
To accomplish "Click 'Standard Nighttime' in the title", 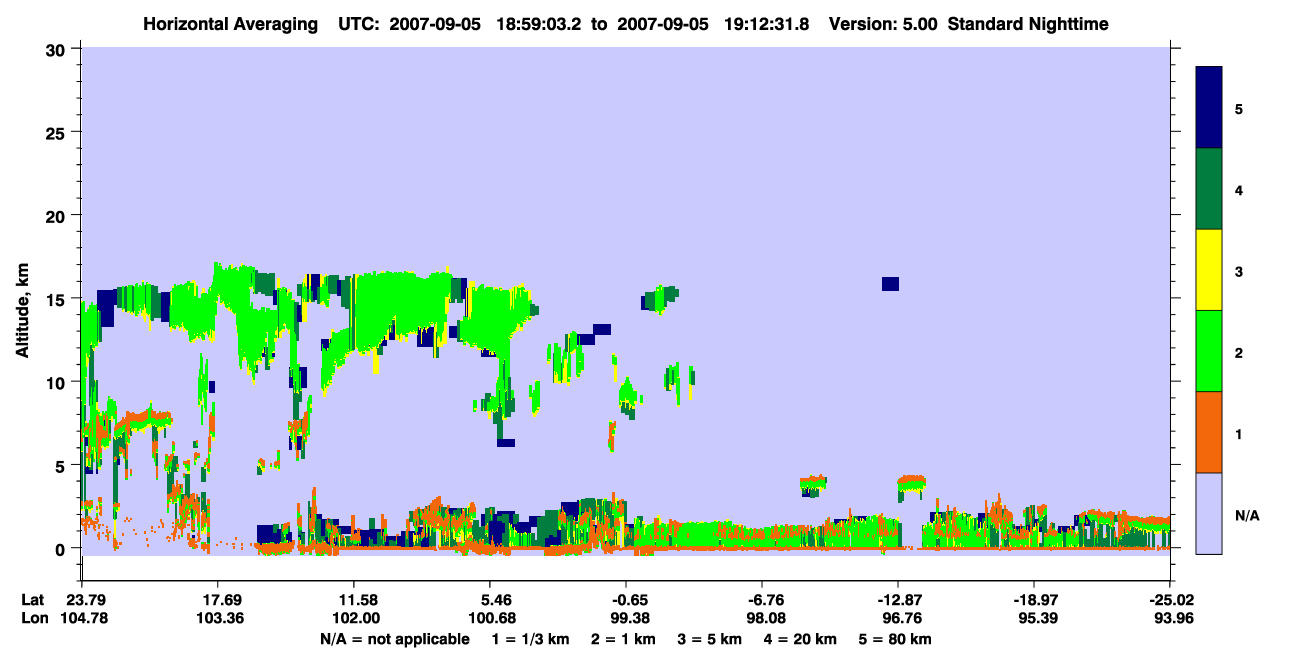I will point(1028,23).
